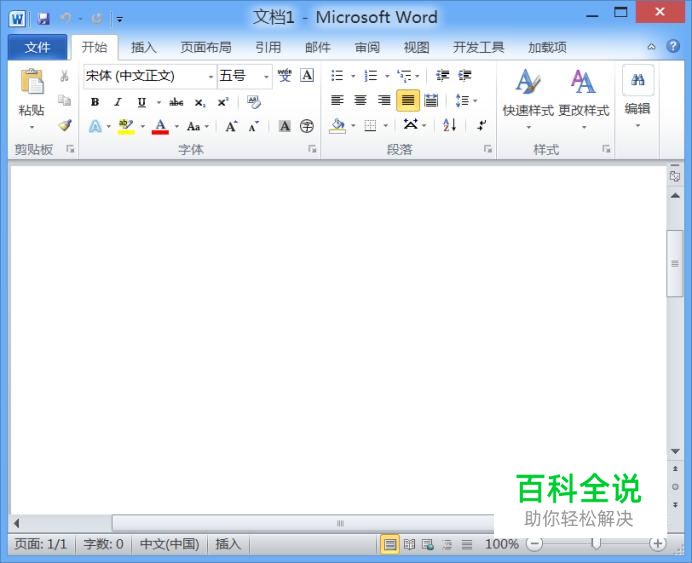Apply strikethrough with the abc icon
Viewport: 692px width, 563px height.
coord(176,103)
